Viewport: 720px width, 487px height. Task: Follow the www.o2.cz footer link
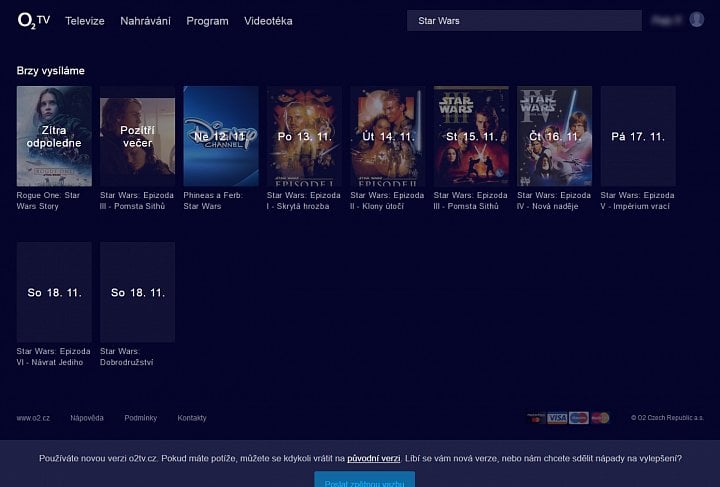tap(33, 418)
